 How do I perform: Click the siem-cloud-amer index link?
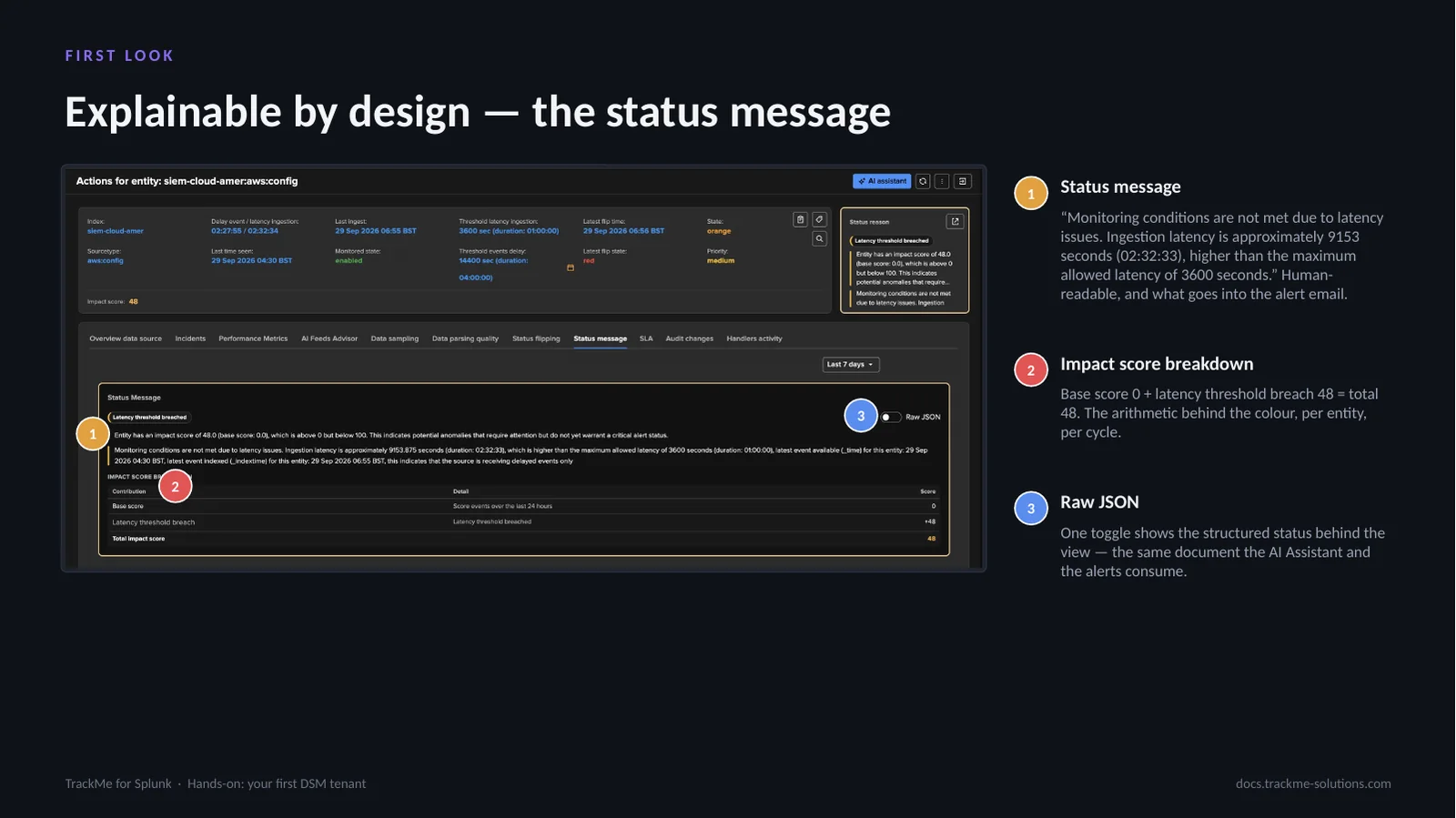(x=116, y=231)
